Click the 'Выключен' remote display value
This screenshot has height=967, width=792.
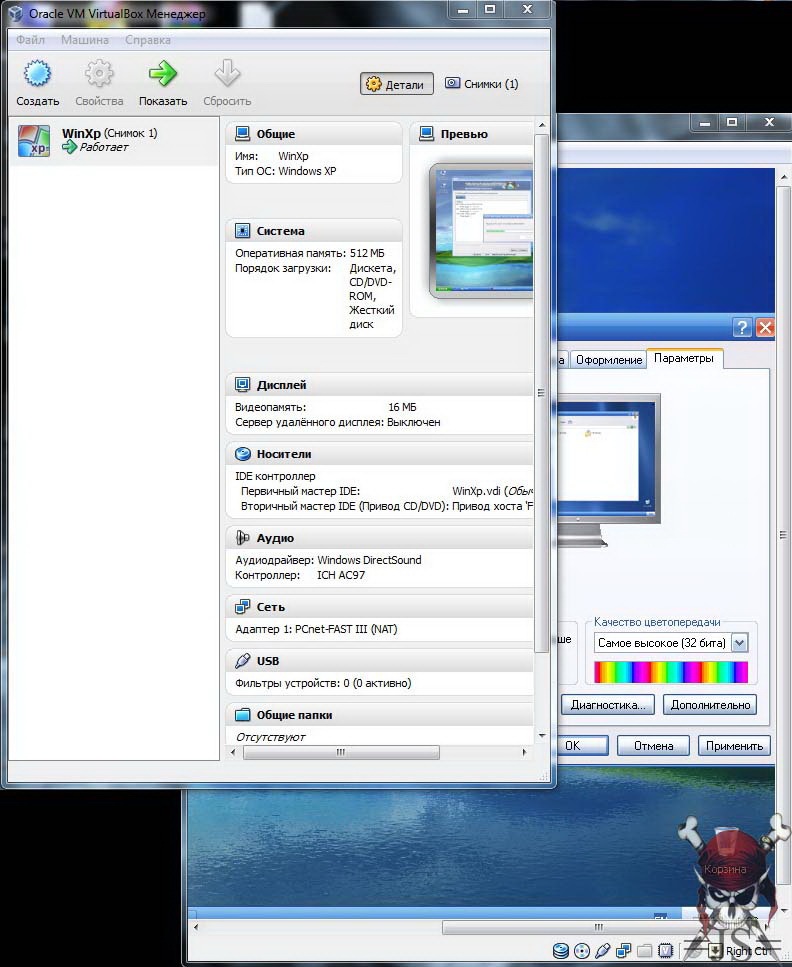tap(414, 422)
